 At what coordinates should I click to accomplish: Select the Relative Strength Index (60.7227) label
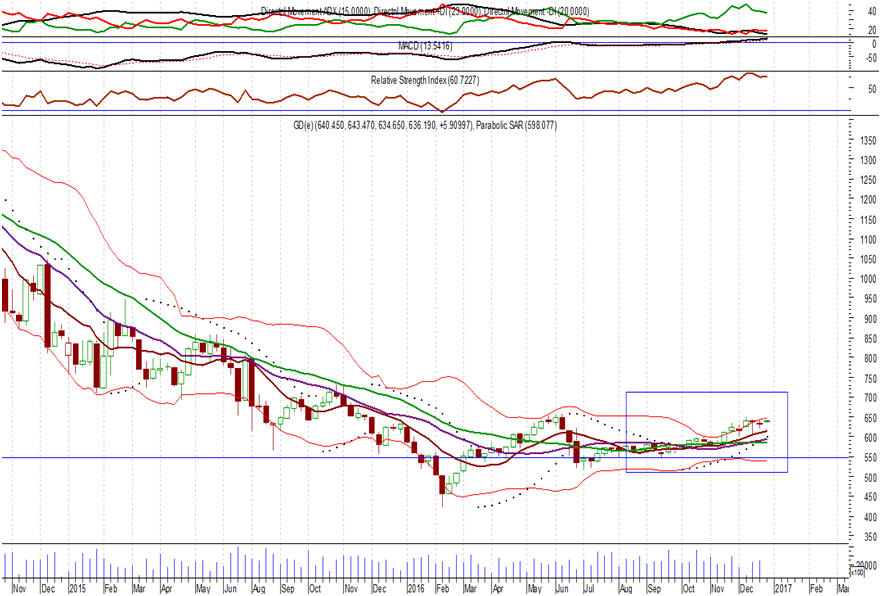click(425, 80)
